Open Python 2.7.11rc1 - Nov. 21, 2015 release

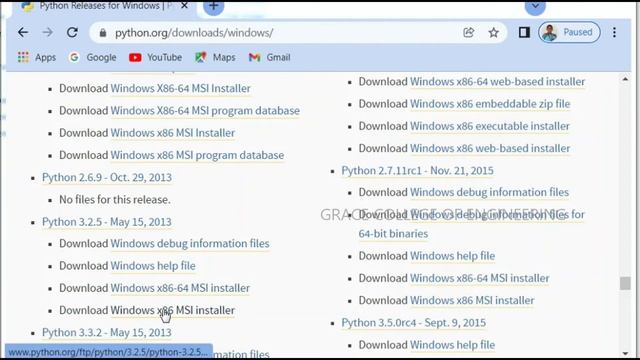418,171
